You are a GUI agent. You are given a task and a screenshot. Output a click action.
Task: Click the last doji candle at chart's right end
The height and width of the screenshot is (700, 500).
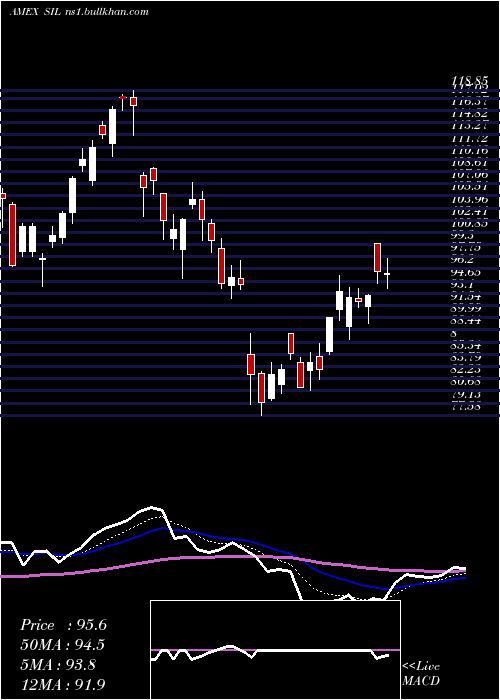point(388,274)
